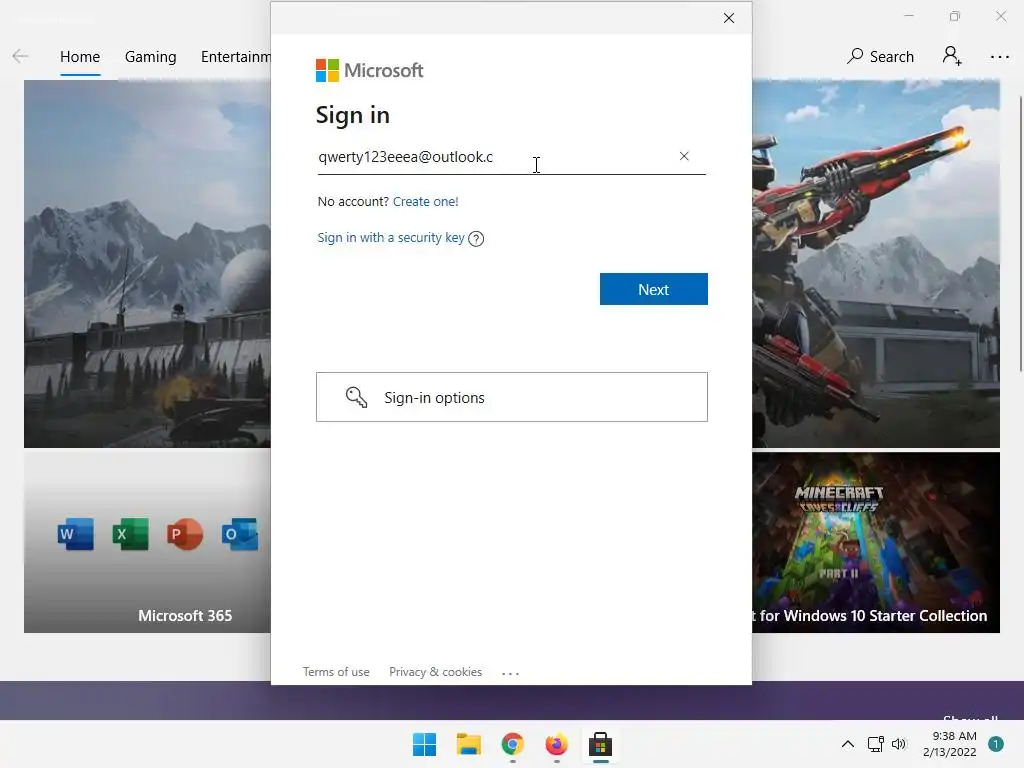Go back with the Store back arrow
Screen dimensions: 1024x768
tap(20, 56)
